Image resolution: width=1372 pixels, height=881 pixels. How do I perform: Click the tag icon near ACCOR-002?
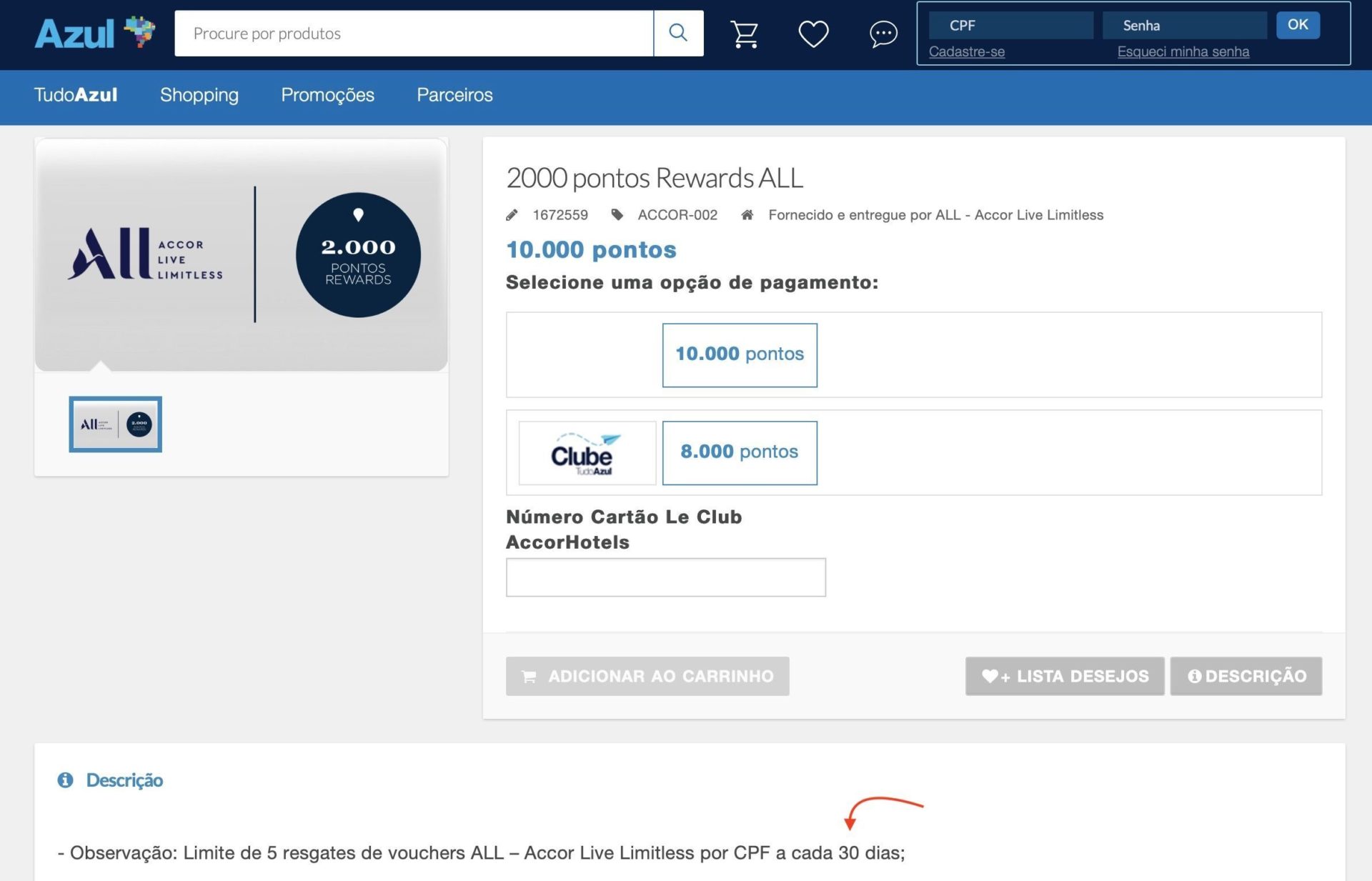coord(617,215)
